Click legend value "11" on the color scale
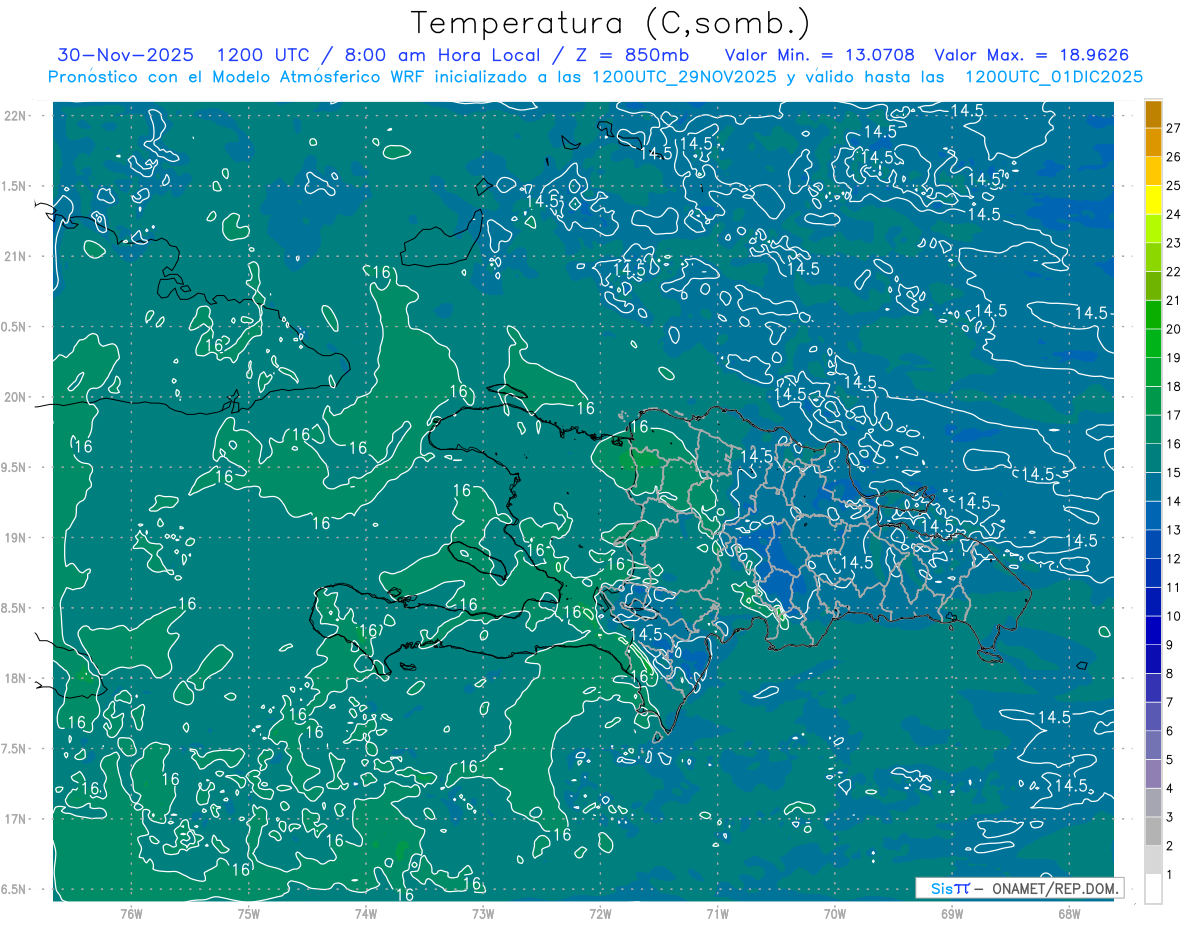Viewport: 1200px width, 927px height. point(1174,587)
